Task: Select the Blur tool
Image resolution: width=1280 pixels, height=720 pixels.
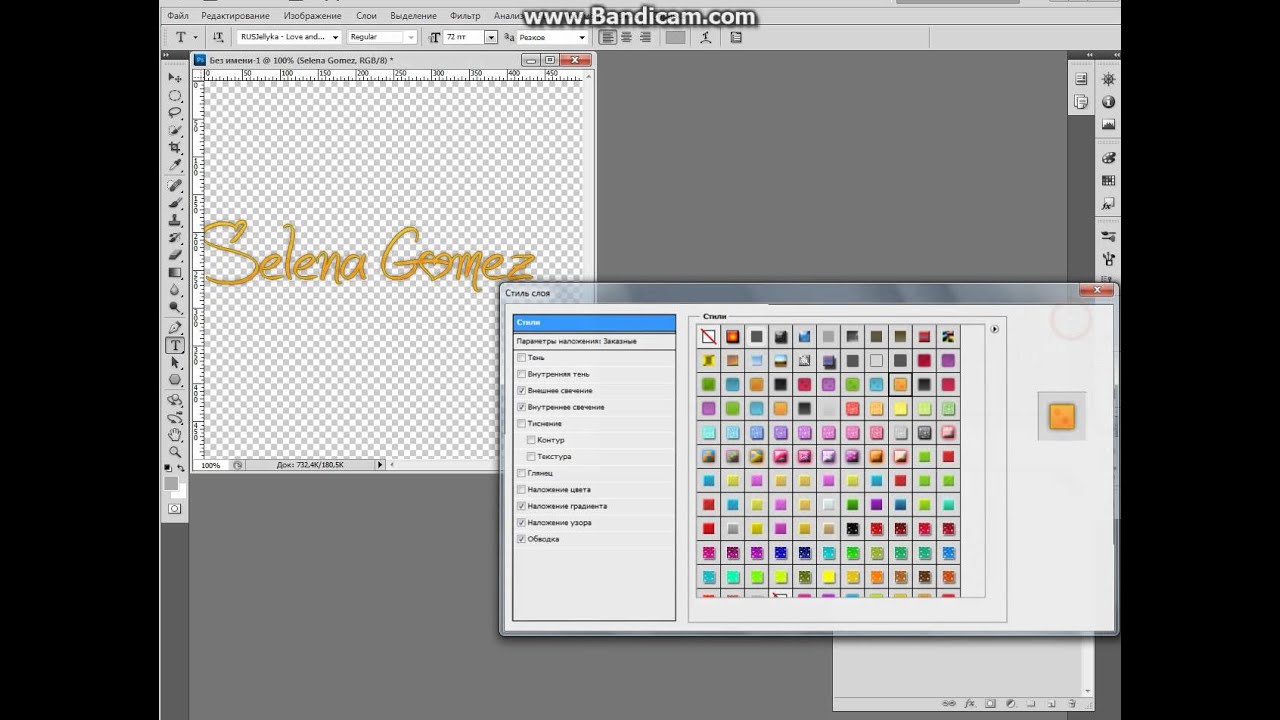Action: click(x=175, y=290)
